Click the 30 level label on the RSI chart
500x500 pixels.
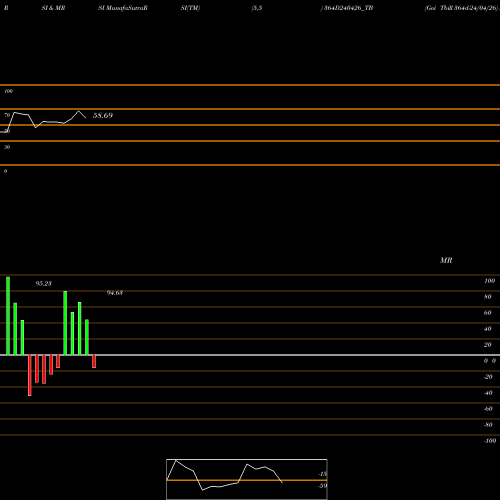(x=7, y=147)
